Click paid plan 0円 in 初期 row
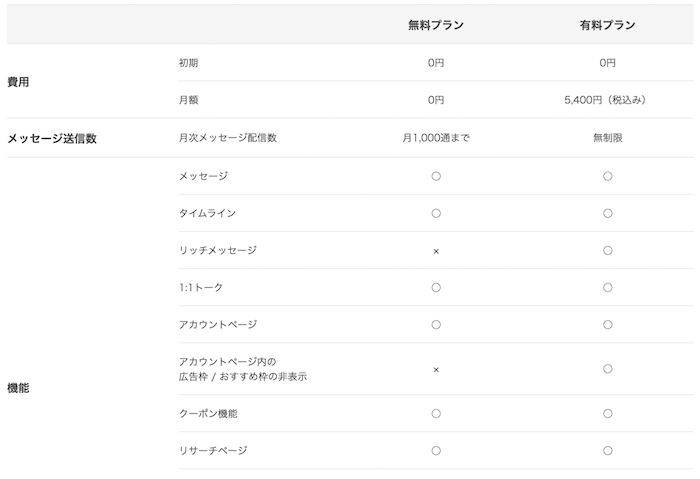The width and height of the screenshot is (700, 479). click(x=607, y=63)
